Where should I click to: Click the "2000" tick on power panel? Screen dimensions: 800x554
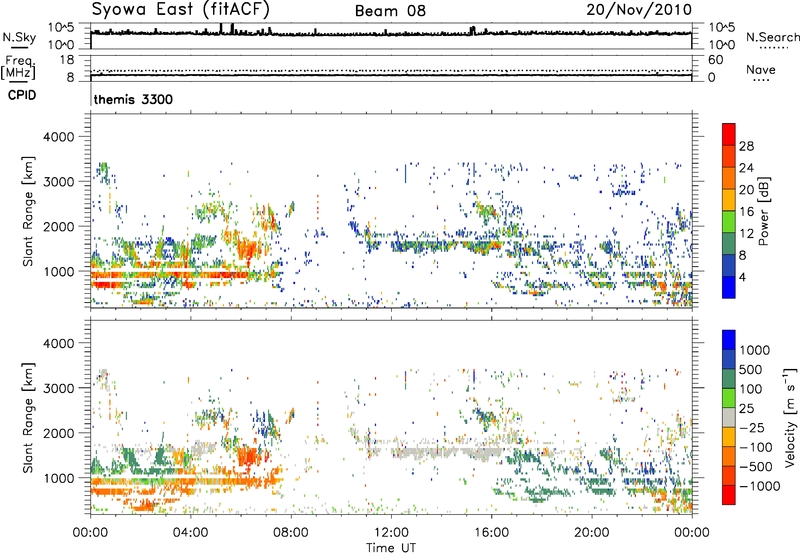[x=59, y=226]
